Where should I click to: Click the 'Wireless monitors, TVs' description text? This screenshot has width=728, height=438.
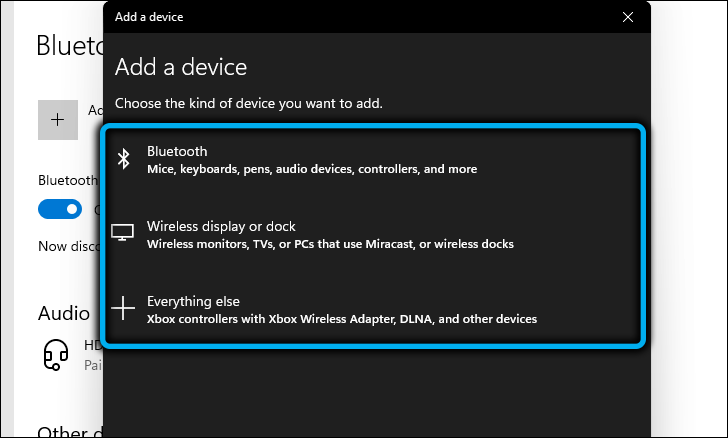(x=330, y=244)
